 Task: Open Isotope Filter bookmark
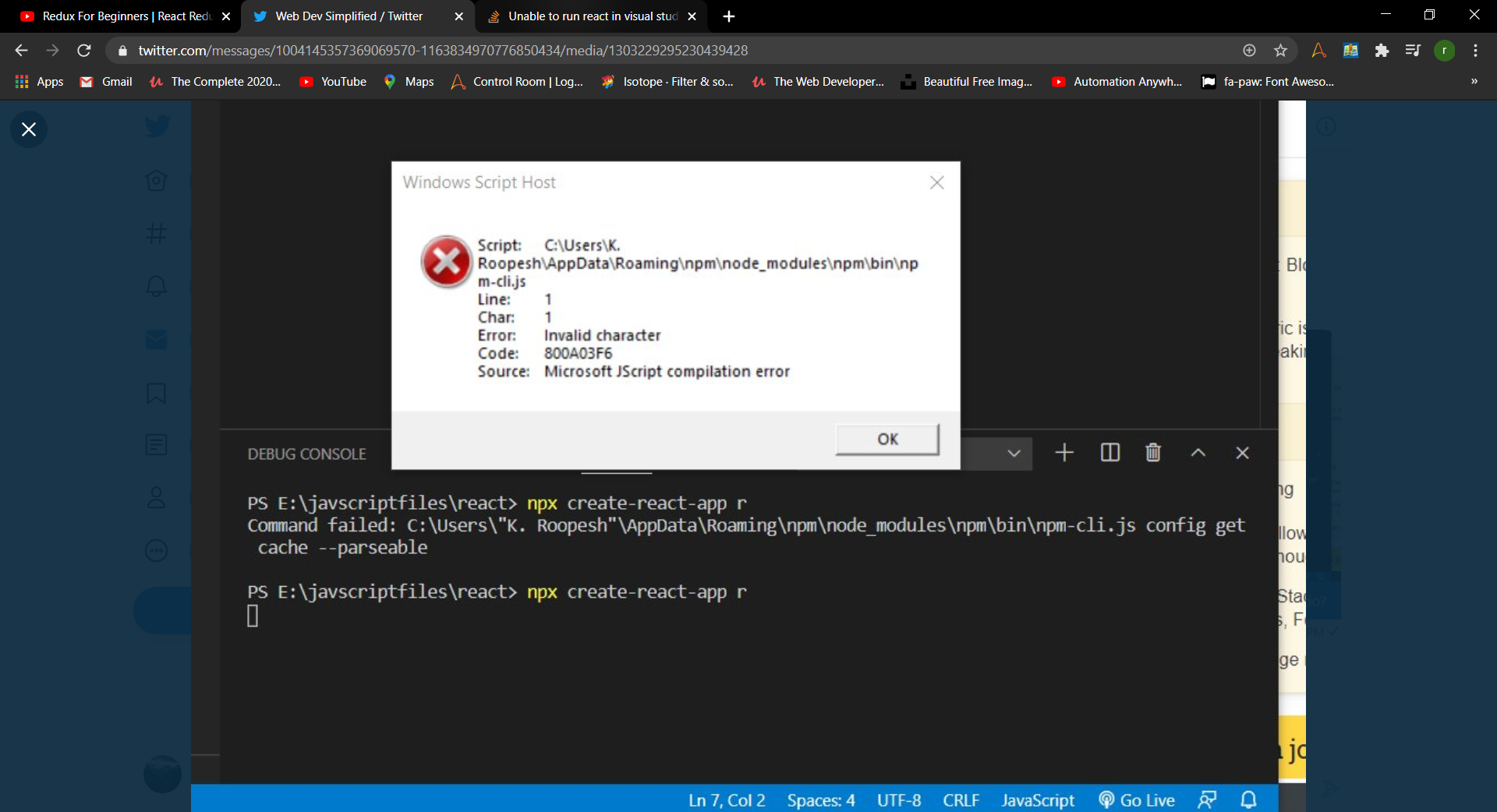point(667,82)
